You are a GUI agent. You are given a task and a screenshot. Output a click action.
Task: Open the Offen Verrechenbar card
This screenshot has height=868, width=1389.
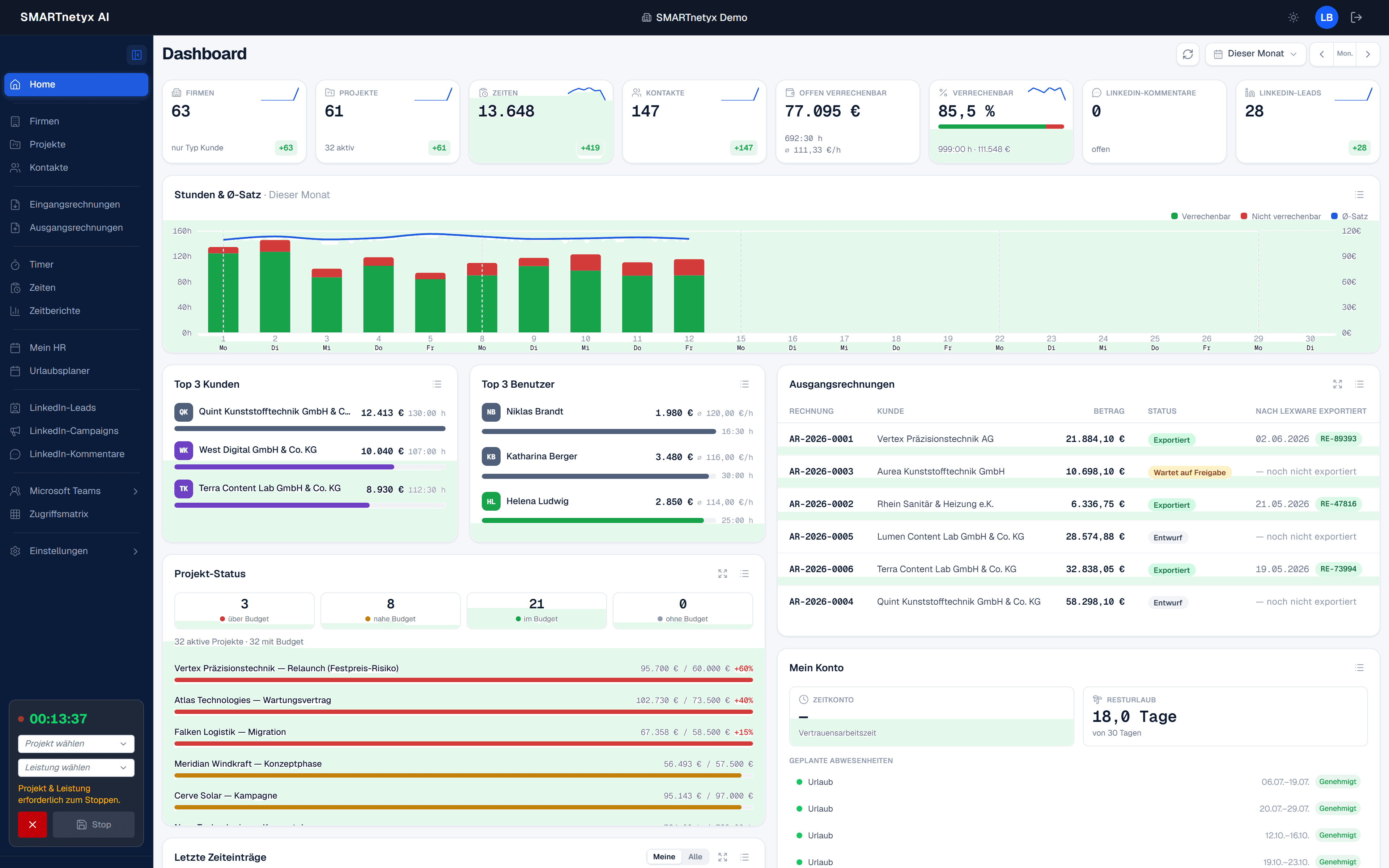tap(847, 122)
